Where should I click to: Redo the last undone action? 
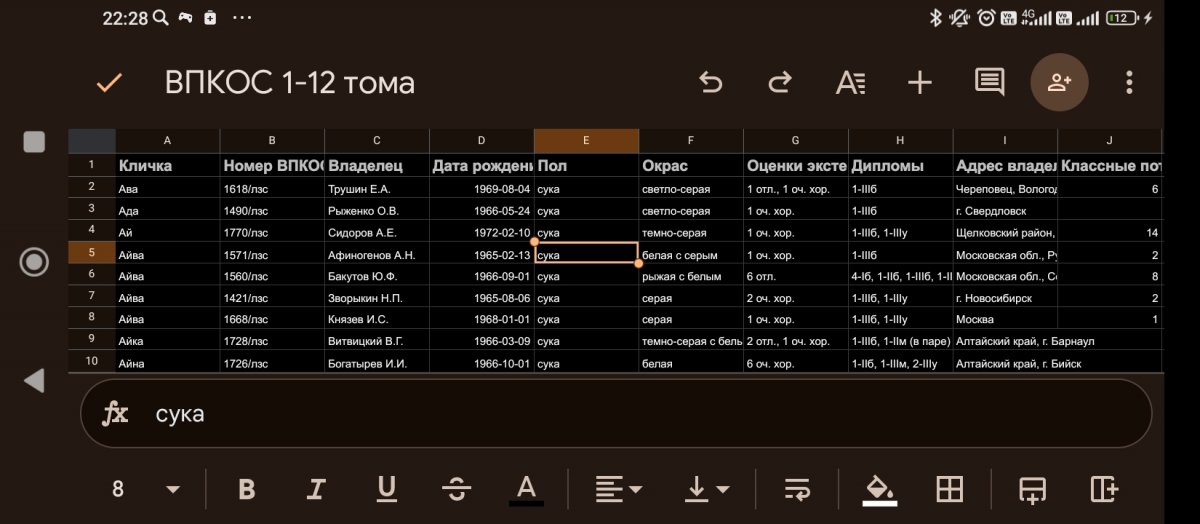[780, 82]
